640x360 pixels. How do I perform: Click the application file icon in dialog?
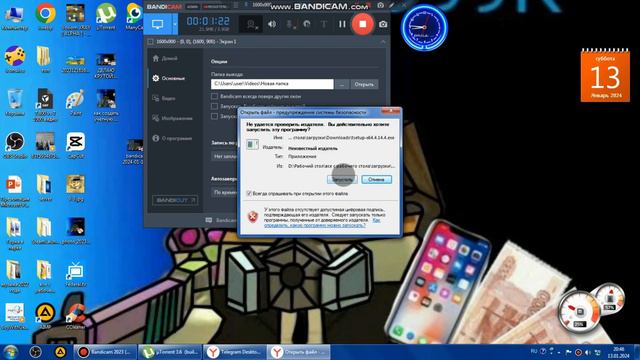tap(252, 144)
